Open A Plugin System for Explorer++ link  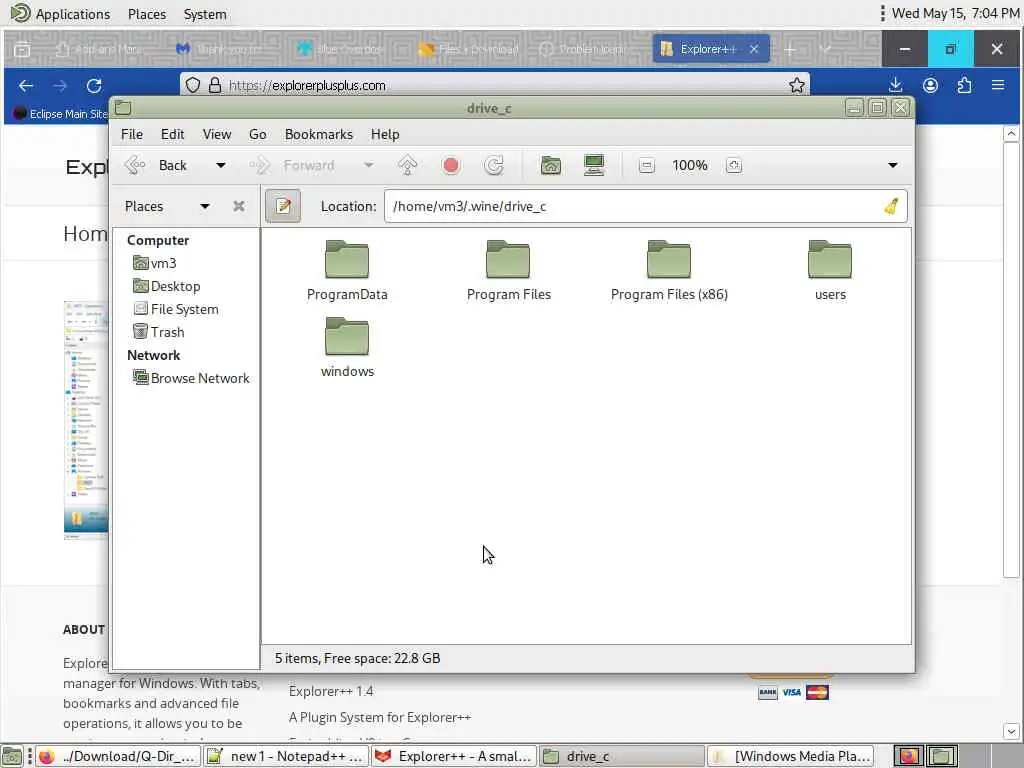[x=380, y=717]
